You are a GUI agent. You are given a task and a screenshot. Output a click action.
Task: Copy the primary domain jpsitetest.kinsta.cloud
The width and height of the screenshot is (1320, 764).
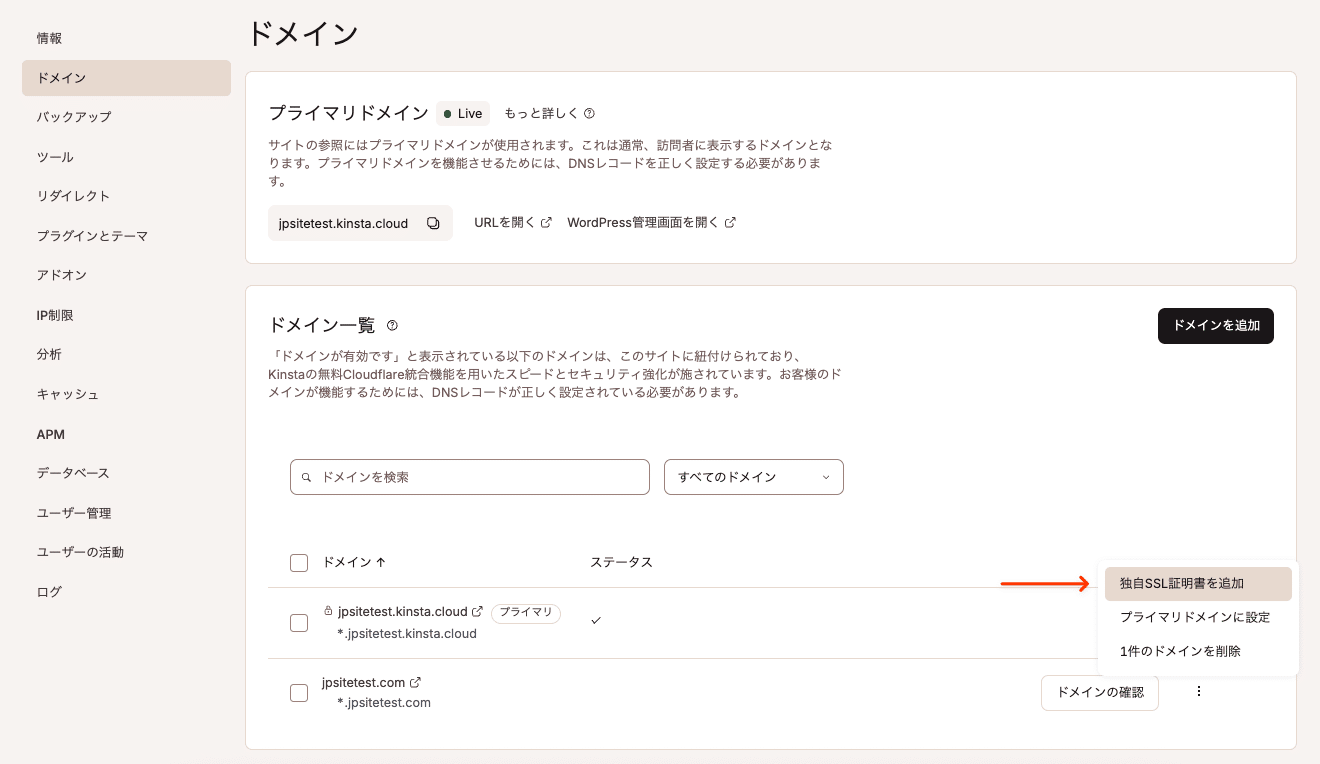pos(432,222)
